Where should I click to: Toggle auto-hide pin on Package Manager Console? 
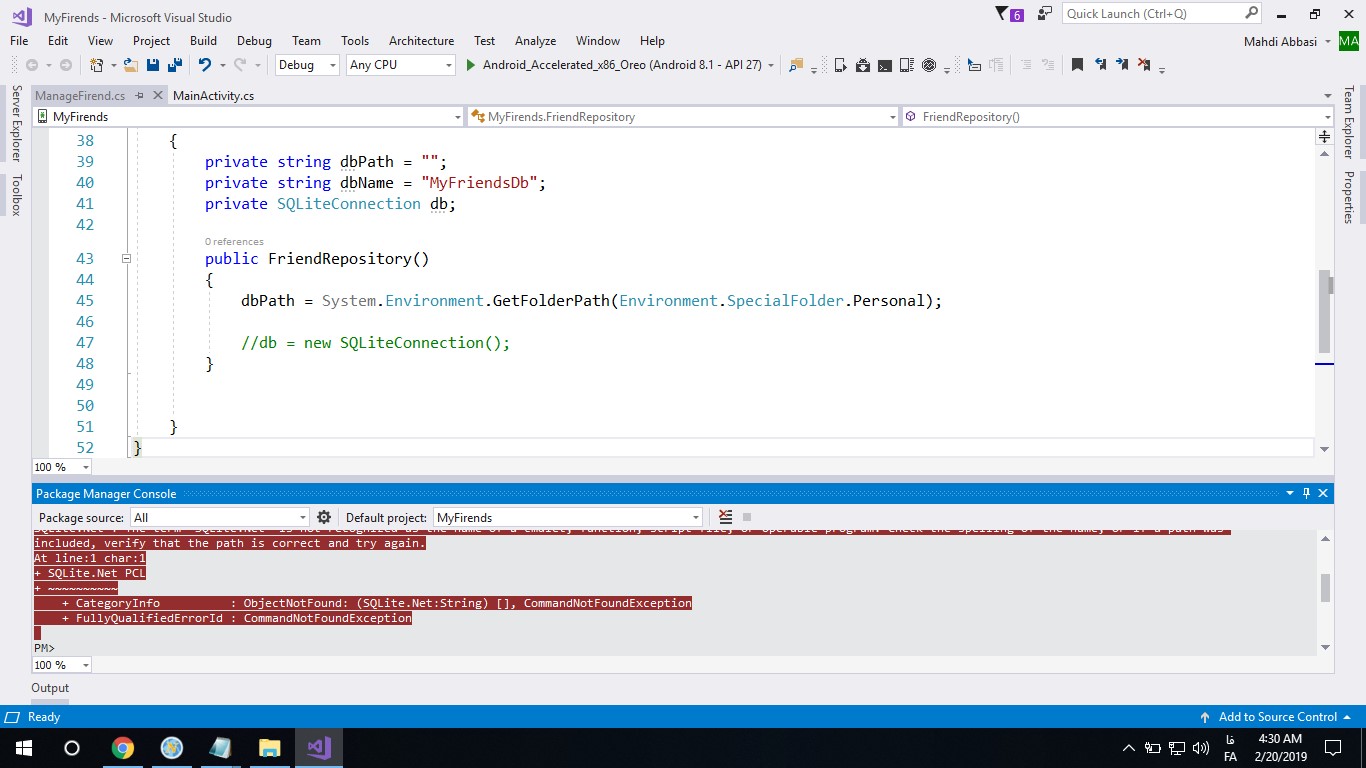click(1306, 494)
